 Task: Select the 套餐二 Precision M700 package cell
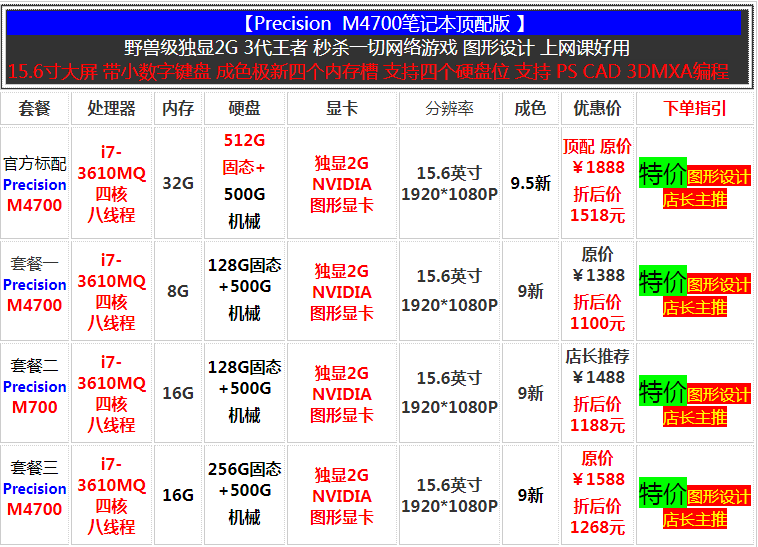[x=35, y=393]
